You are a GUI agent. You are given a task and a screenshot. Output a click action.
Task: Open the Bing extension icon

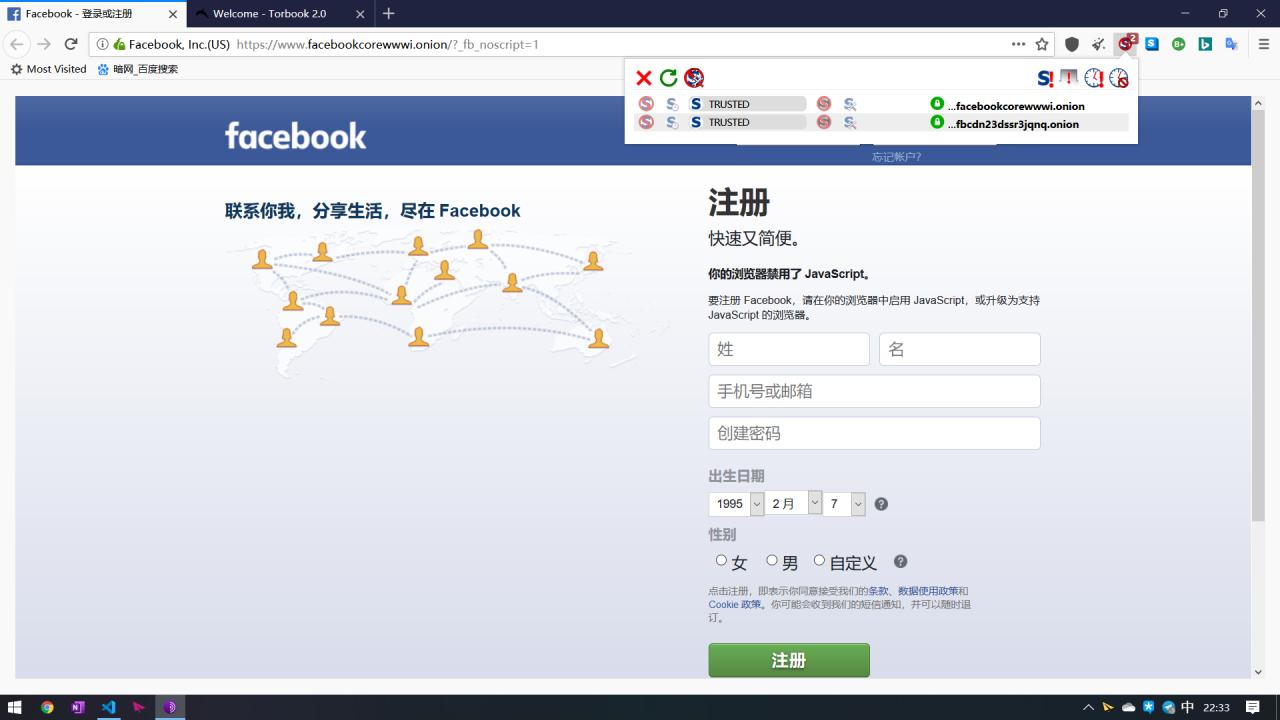point(1206,44)
